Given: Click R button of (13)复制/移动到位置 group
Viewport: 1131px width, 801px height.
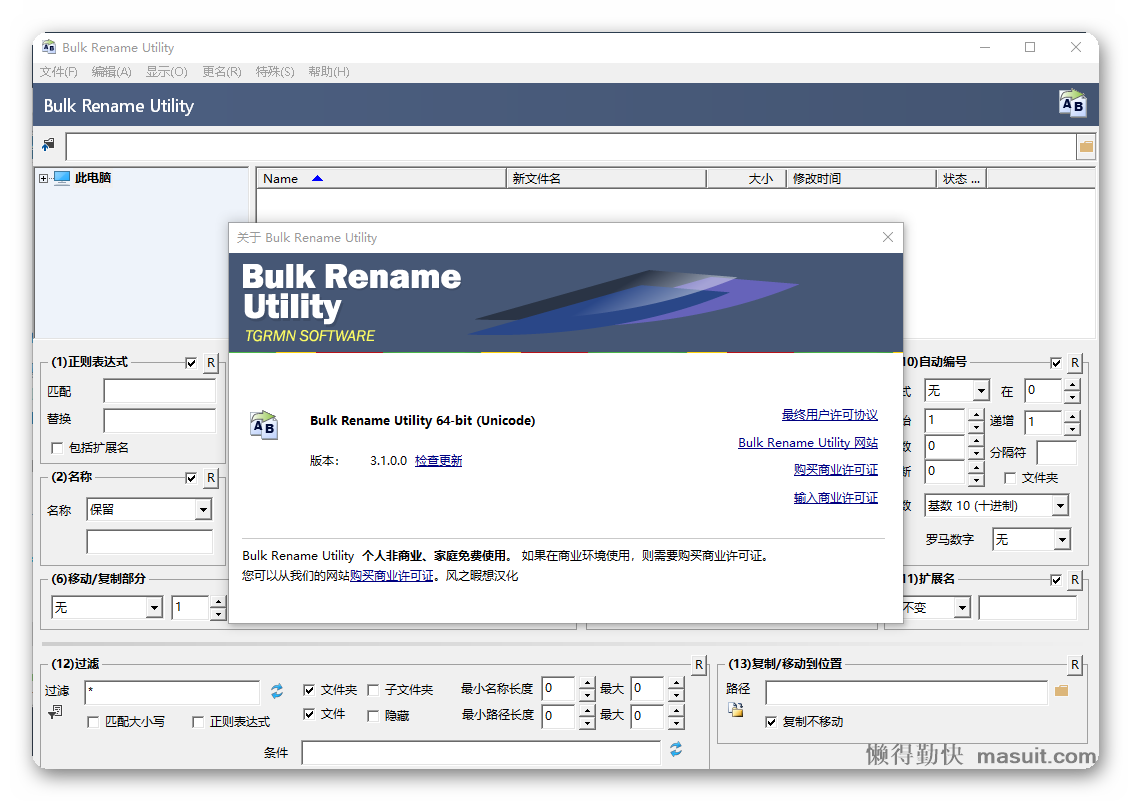Looking at the screenshot, I should tap(1075, 665).
